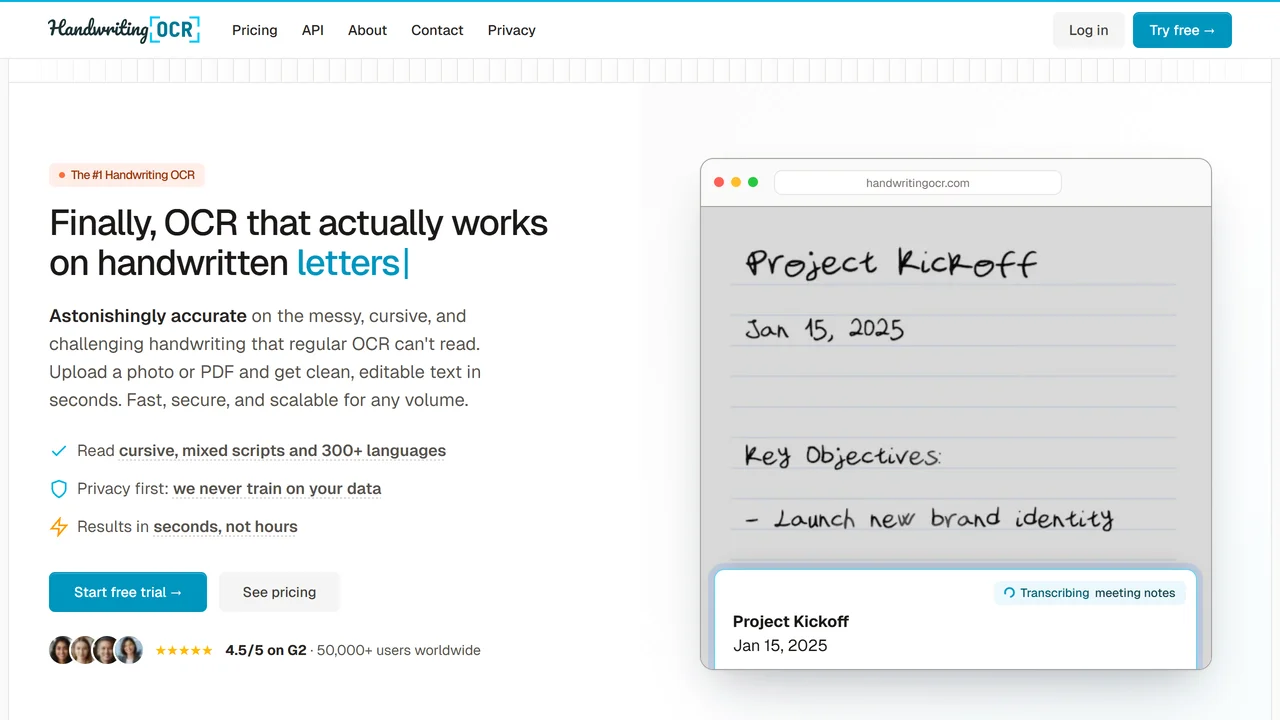Open the About page
The width and height of the screenshot is (1280, 720).
click(367, 30)
